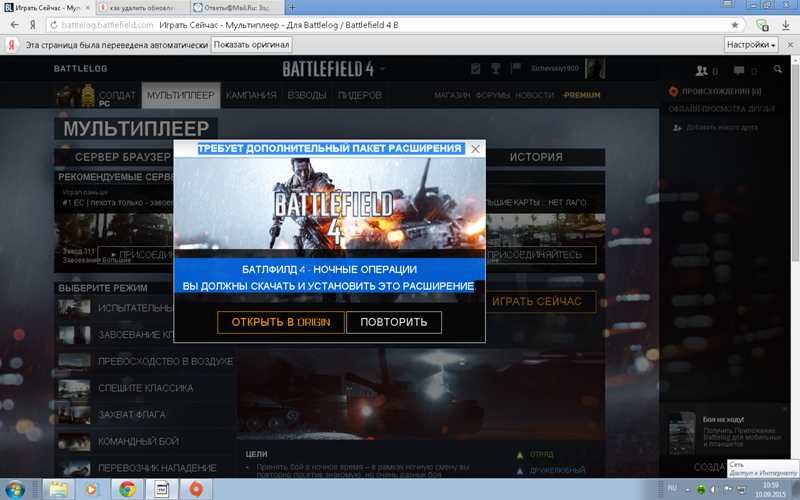Open the ФОРУМЫ link
Viewport: 800px width, 500px height.
tap(492, 95)
